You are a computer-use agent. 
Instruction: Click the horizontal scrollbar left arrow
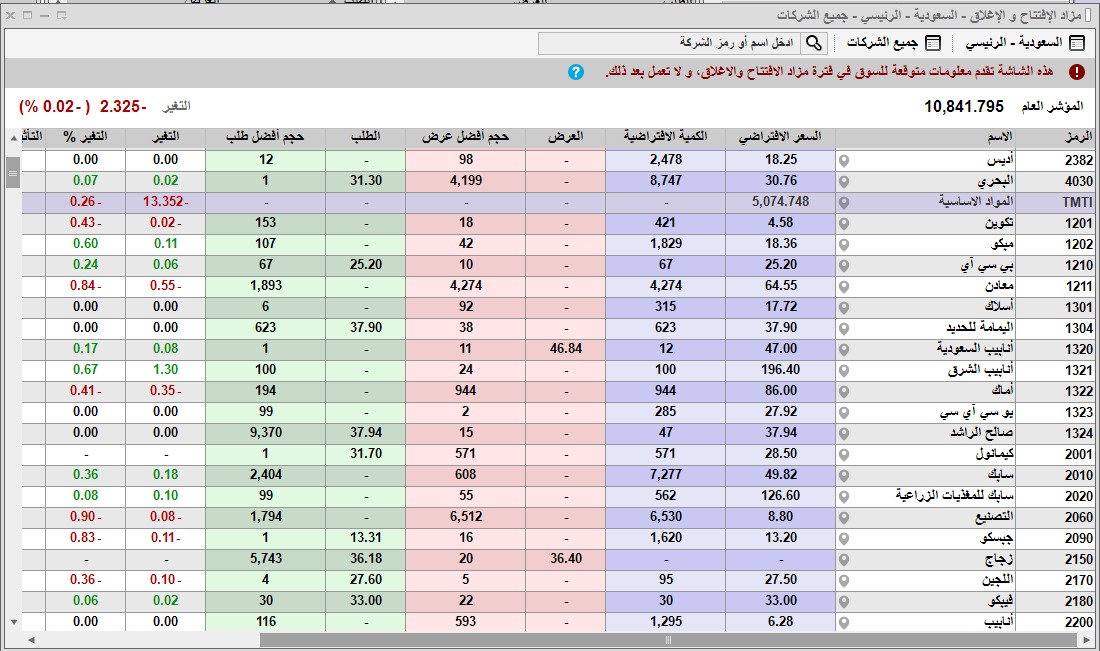click(x=31, y=640)
